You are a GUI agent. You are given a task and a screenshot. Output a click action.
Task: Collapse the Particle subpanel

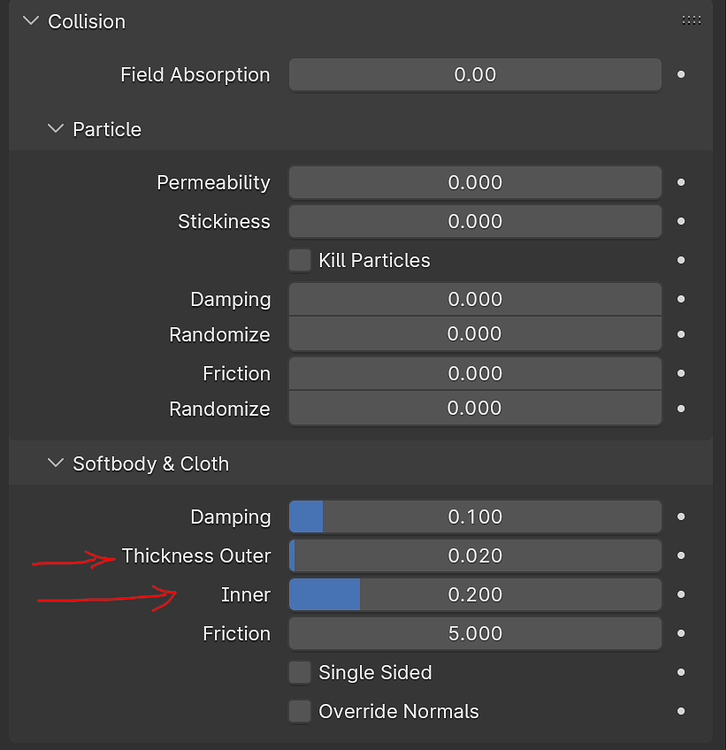[56, 129]
